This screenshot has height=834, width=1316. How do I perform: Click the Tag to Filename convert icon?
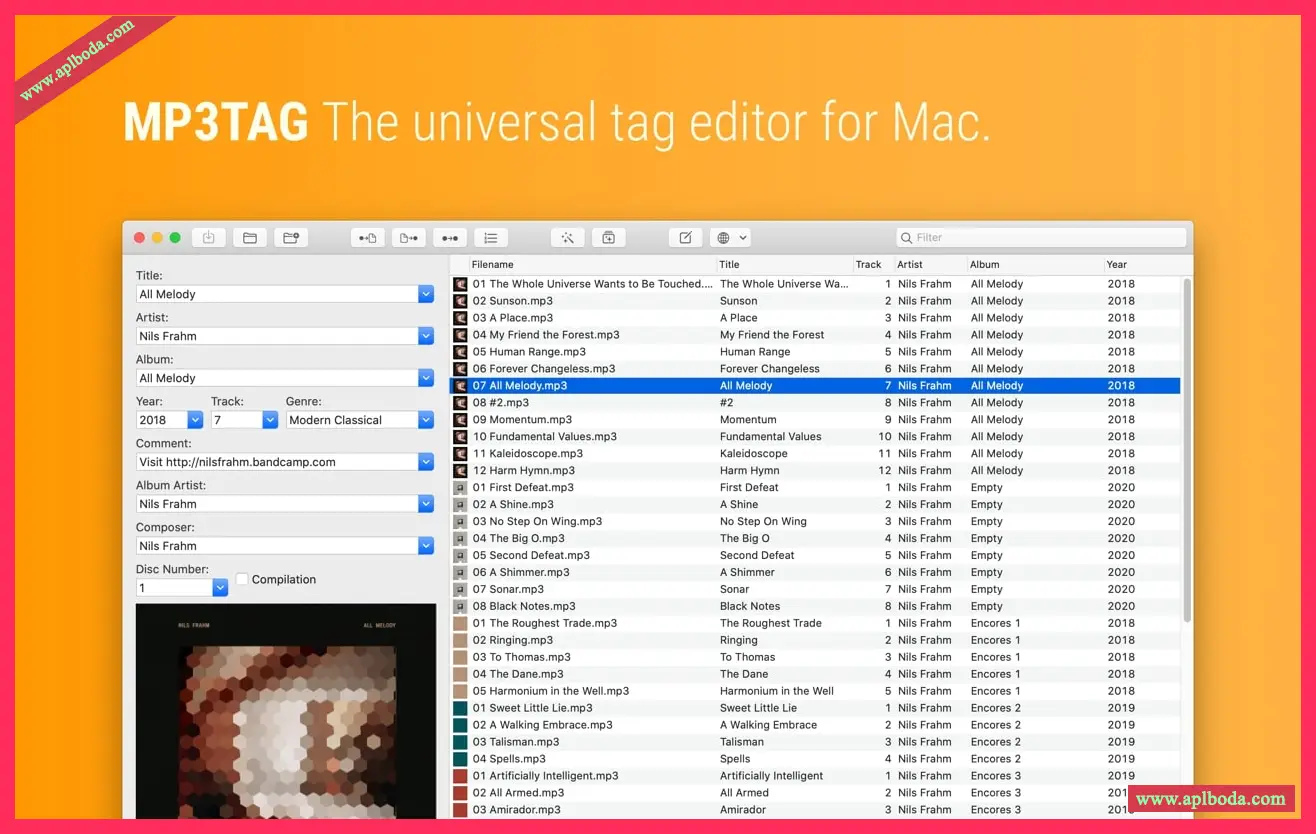368,238
